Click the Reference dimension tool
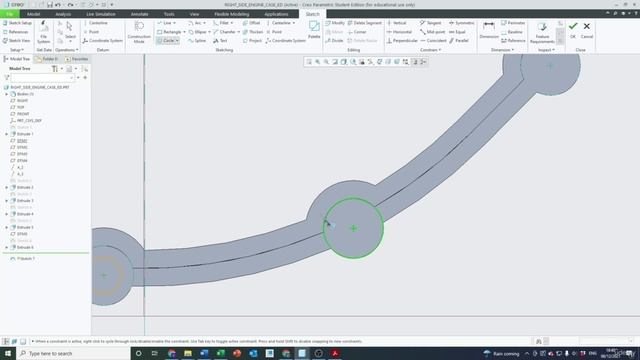640x360 pixels. point(513,41)
